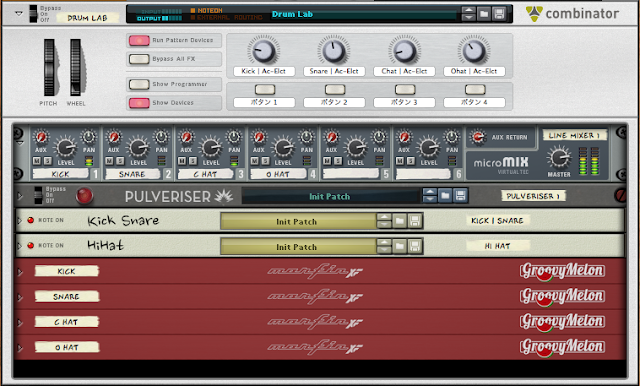The height and width of the screenshot is (386, 640).
Task: Click the KICK channel LEVEL knob
Action: [66, 148]
